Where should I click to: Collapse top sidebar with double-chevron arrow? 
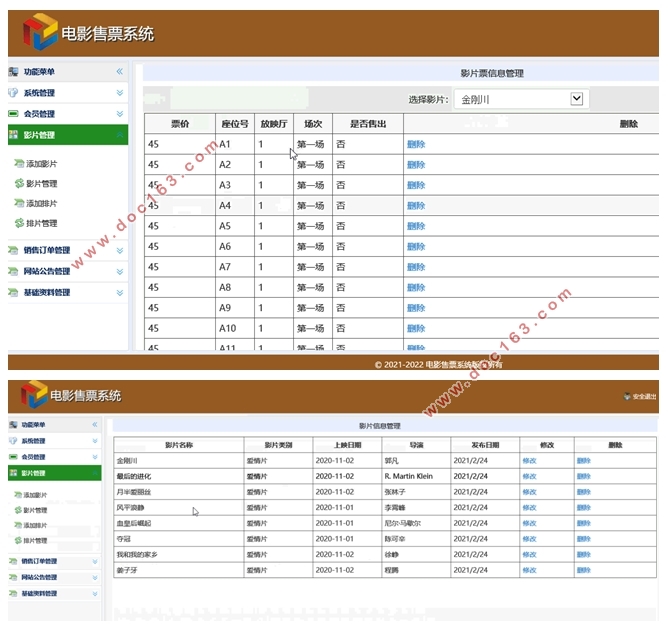120,72
